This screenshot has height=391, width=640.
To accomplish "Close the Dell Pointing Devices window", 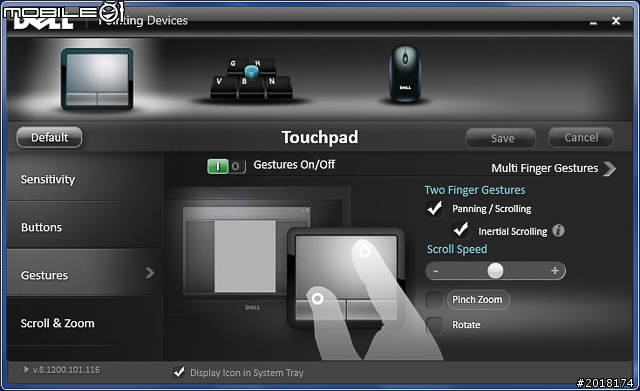I will (x=616, y=20).
